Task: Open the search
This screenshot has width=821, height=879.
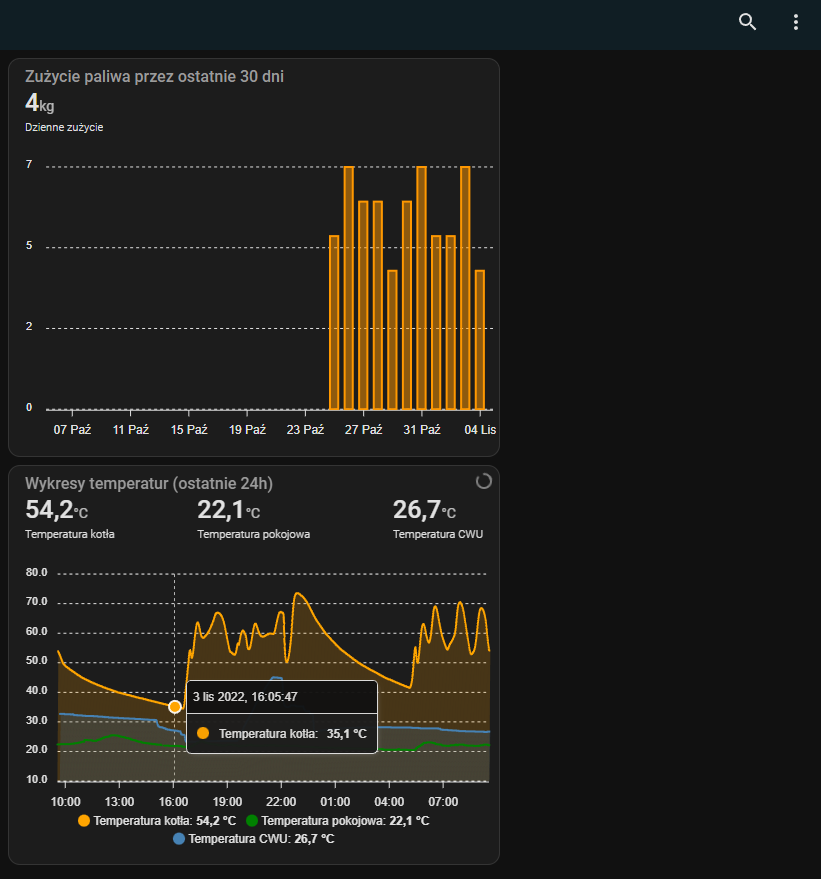Action: click(x=747, y=21)
